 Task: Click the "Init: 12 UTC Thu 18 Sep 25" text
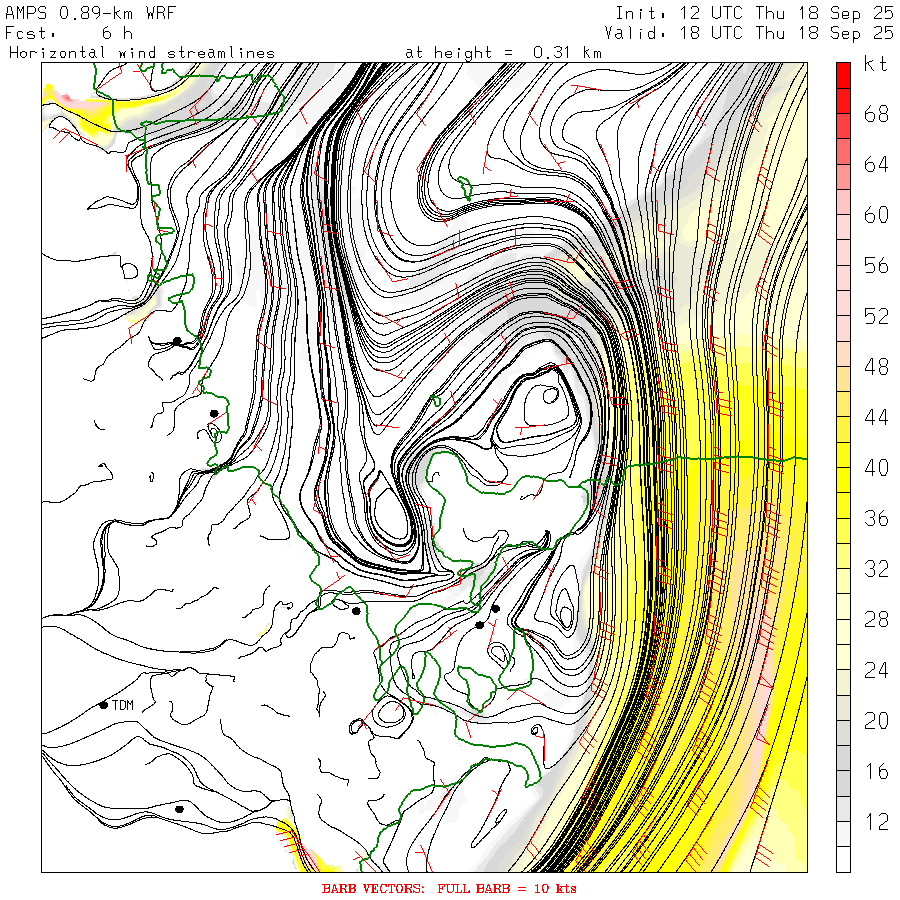(x=755, y=13)
